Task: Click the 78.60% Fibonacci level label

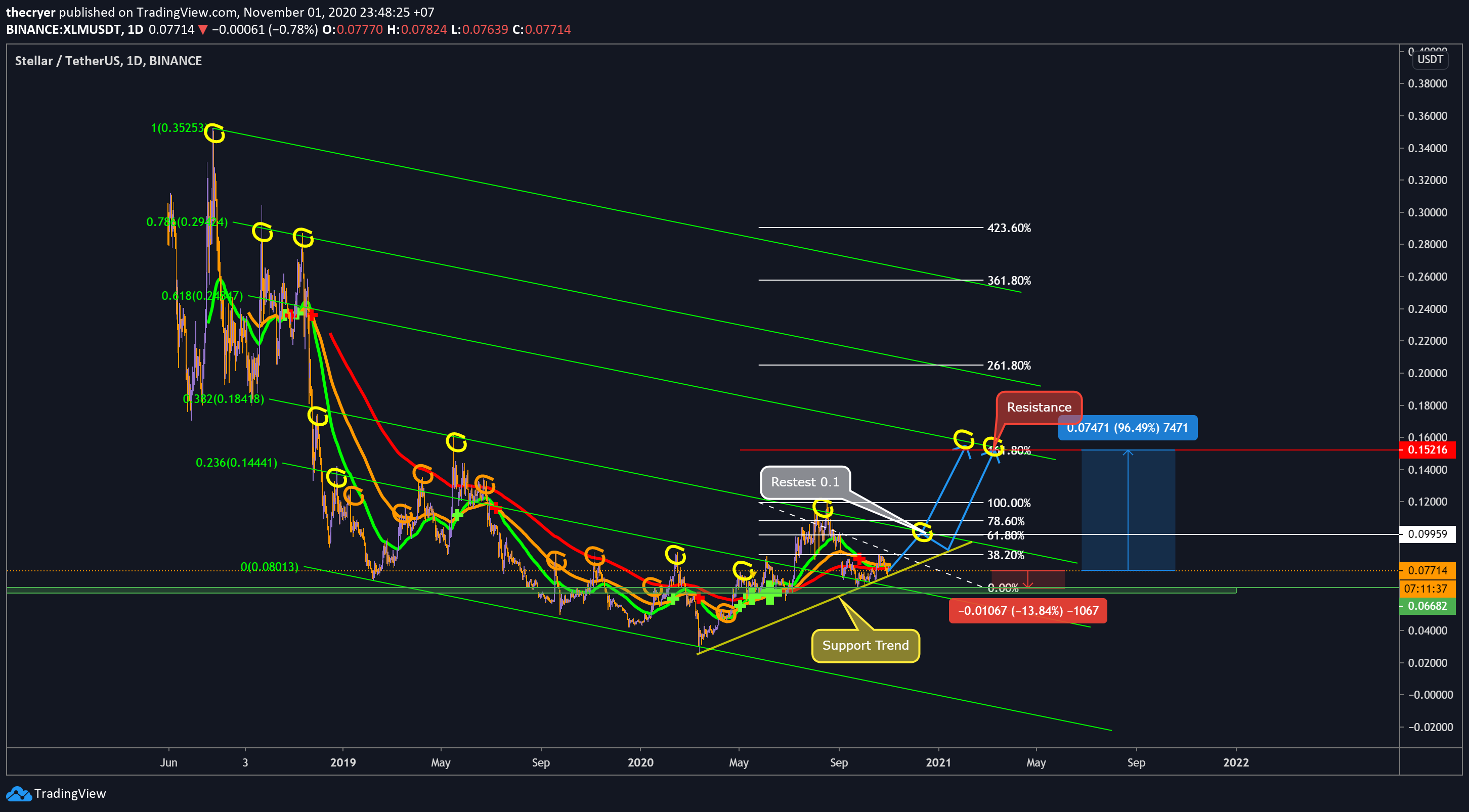Action: [1006, 521]
